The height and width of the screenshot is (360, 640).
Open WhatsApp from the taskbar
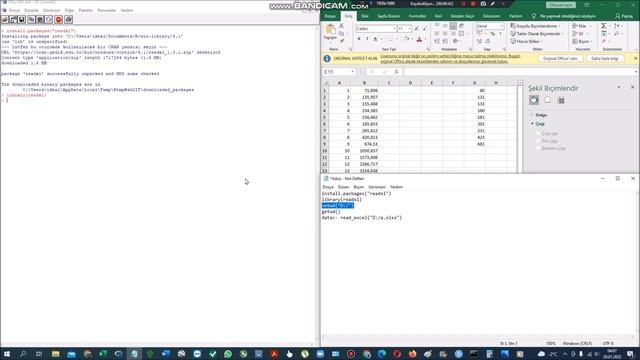click(228, 354)
